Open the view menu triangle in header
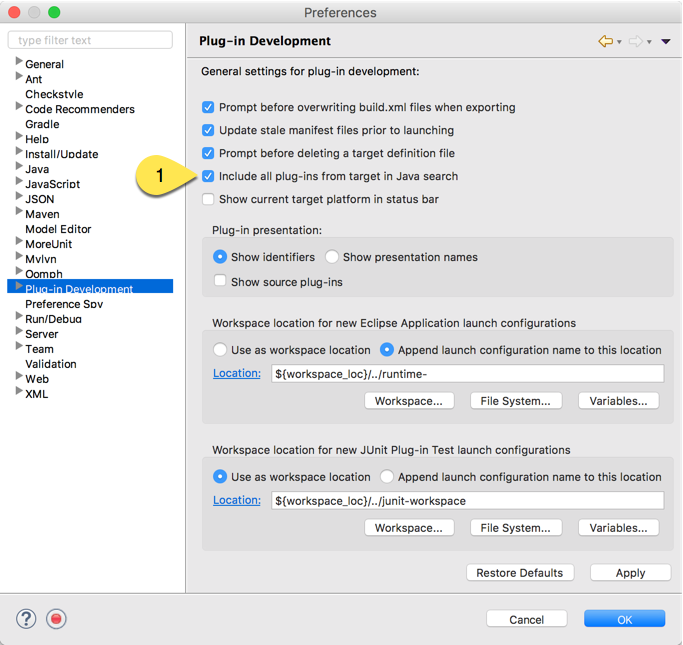This screenshot has height=645, width=683. pyautogui.click(x=666, y=41)
